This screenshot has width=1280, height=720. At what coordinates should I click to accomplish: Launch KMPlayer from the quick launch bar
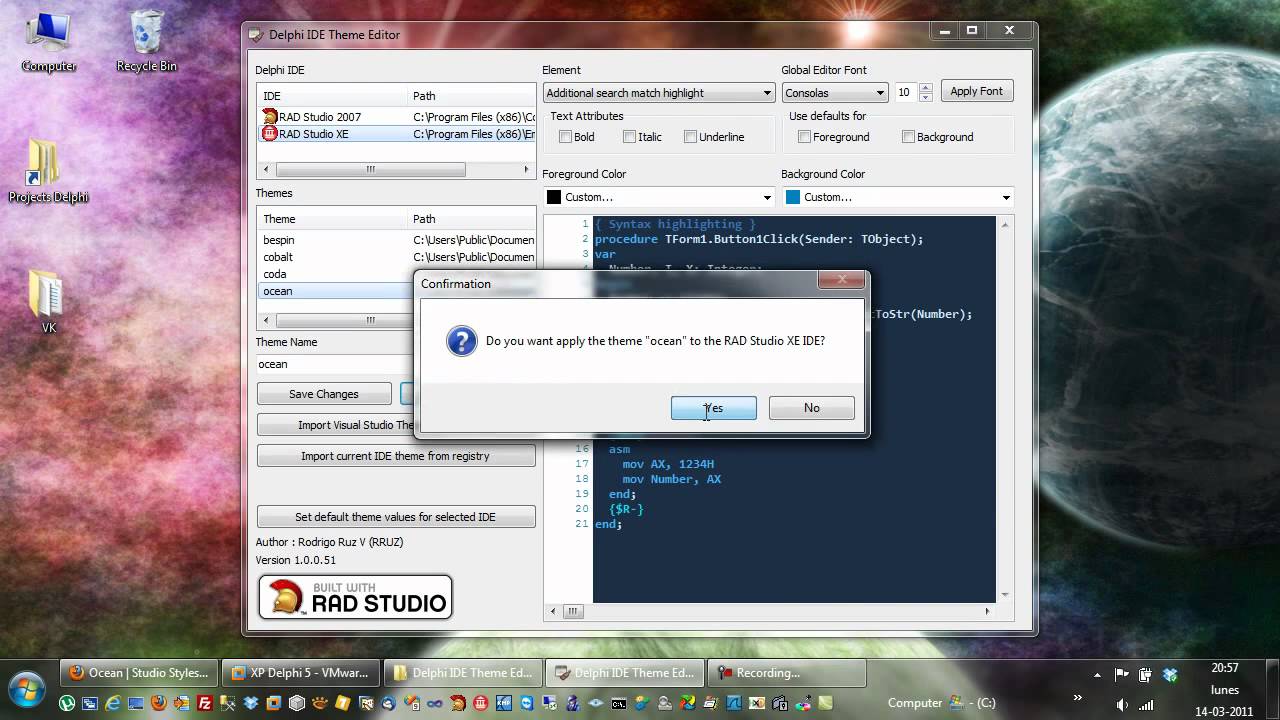504,703
